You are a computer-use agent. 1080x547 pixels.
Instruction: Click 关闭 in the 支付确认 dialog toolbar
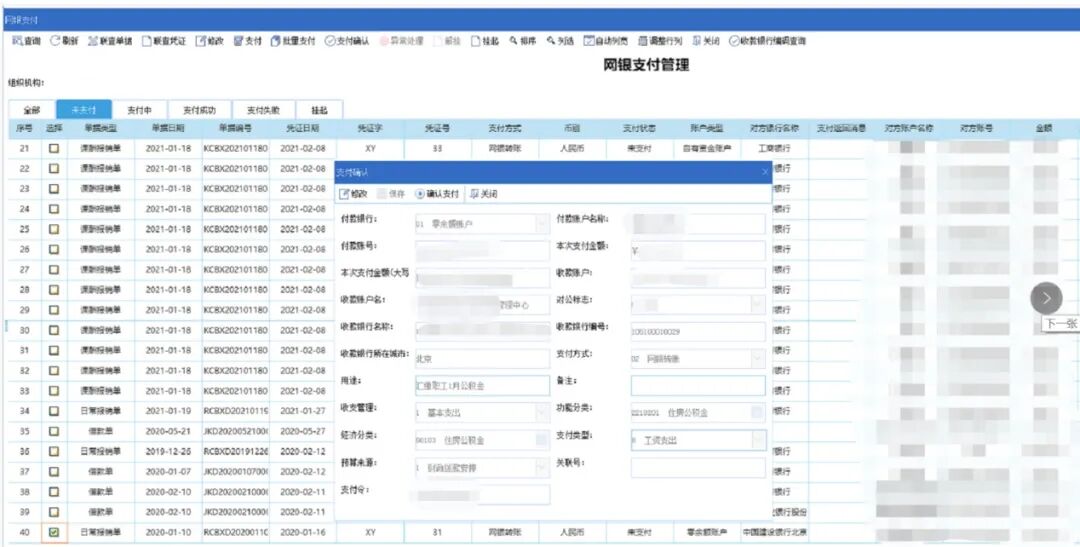(484, 194)
